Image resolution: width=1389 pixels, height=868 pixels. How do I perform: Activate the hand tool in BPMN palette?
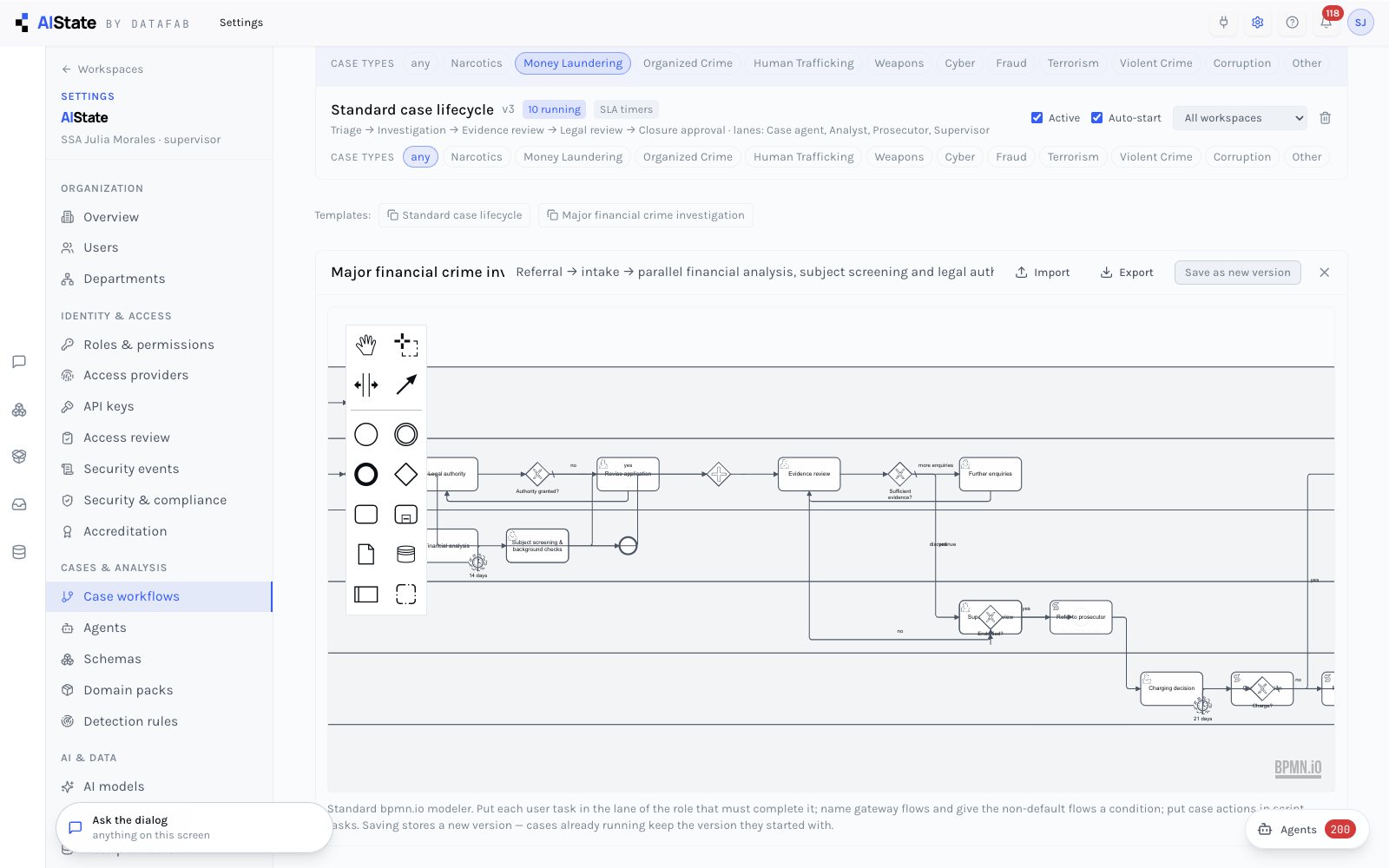pyautogui.click(x=366, y=345)
